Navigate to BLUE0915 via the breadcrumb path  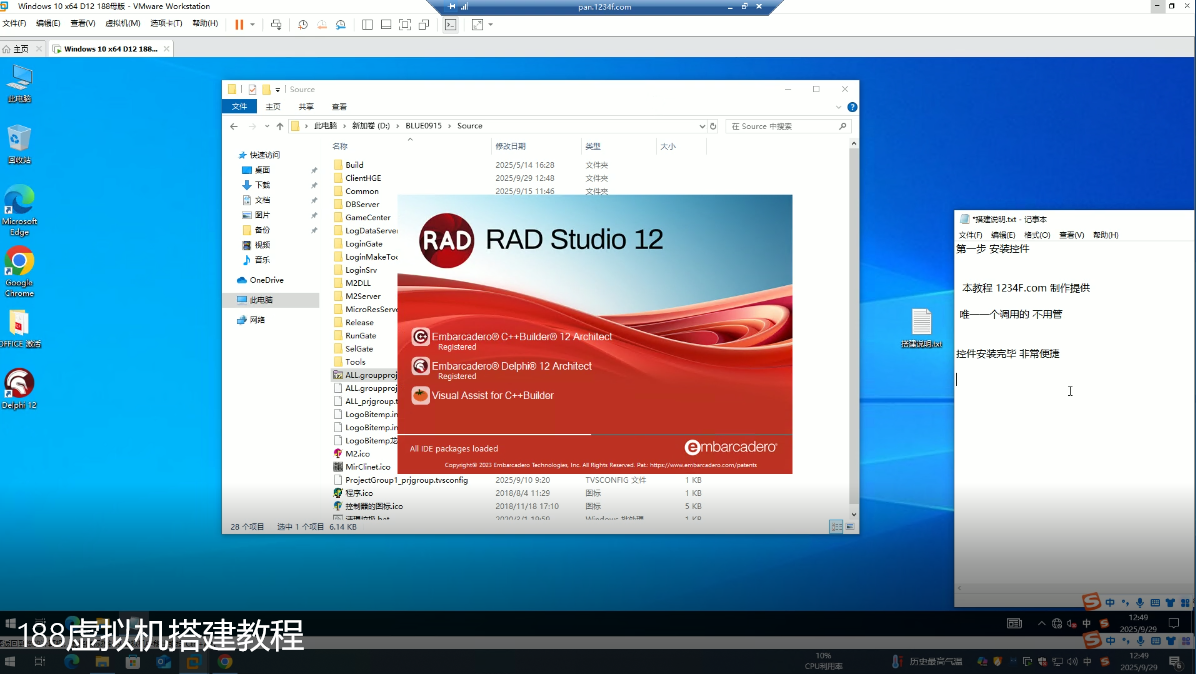point(425,126)
